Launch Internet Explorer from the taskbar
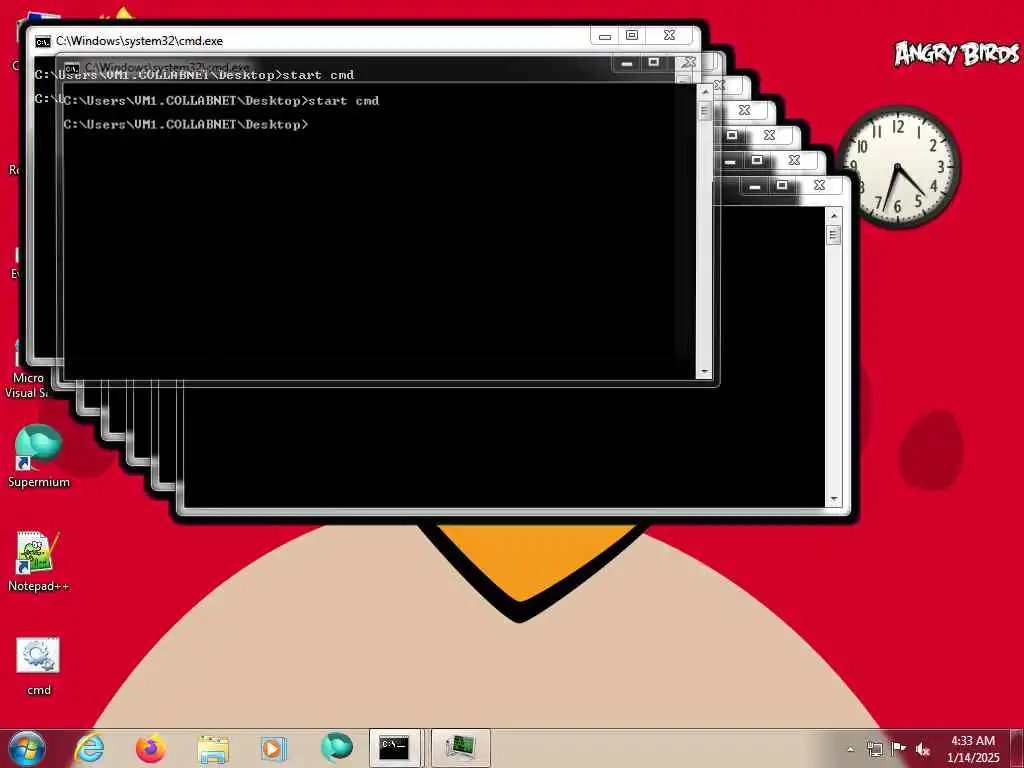Image resolution: width=1024 pixels, height=768 pixels. [x=89, y=748]
